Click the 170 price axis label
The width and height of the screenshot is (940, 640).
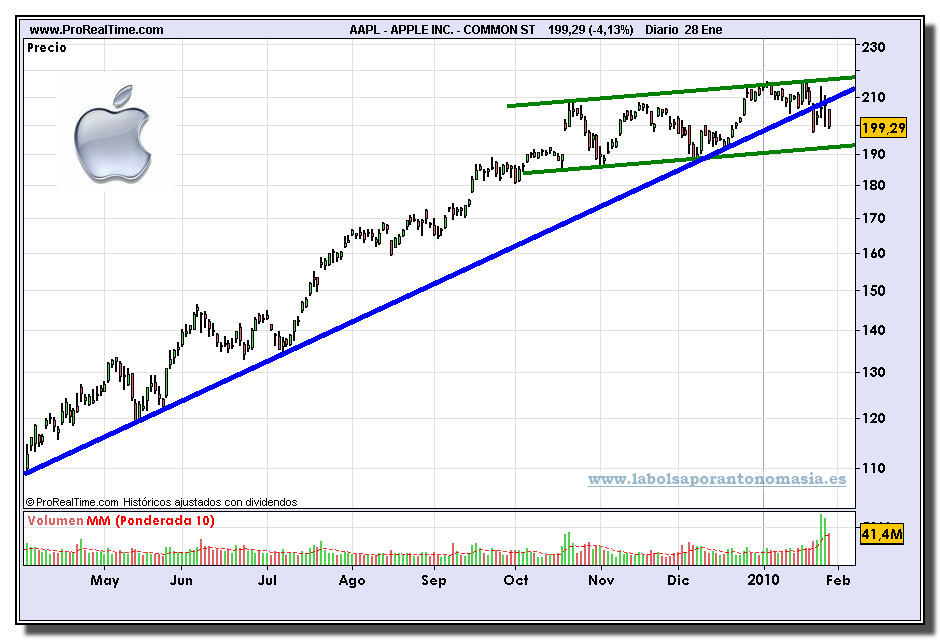(x=873, y=218)
